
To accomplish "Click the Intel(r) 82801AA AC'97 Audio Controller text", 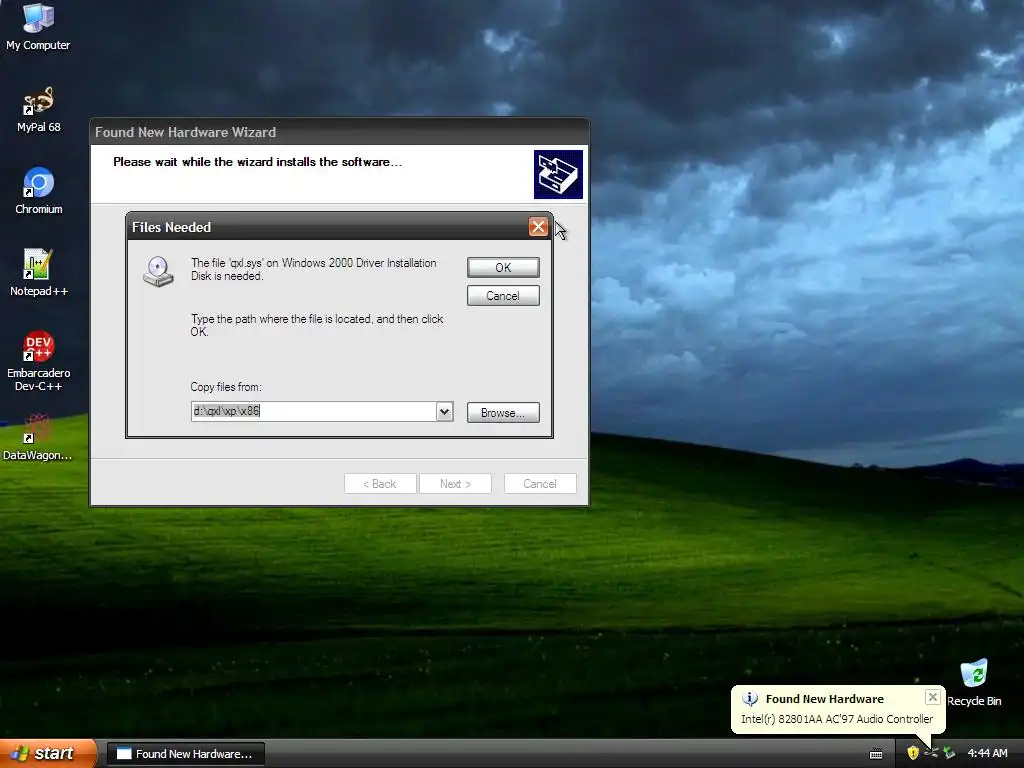I will (x=837, y=719).
